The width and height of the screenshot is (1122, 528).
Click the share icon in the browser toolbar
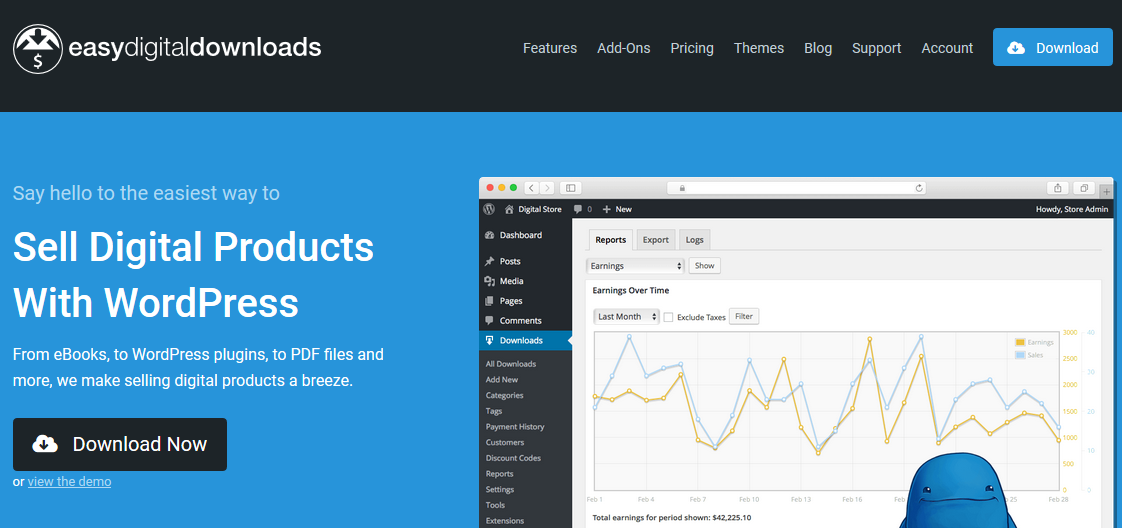(1058, 187)
